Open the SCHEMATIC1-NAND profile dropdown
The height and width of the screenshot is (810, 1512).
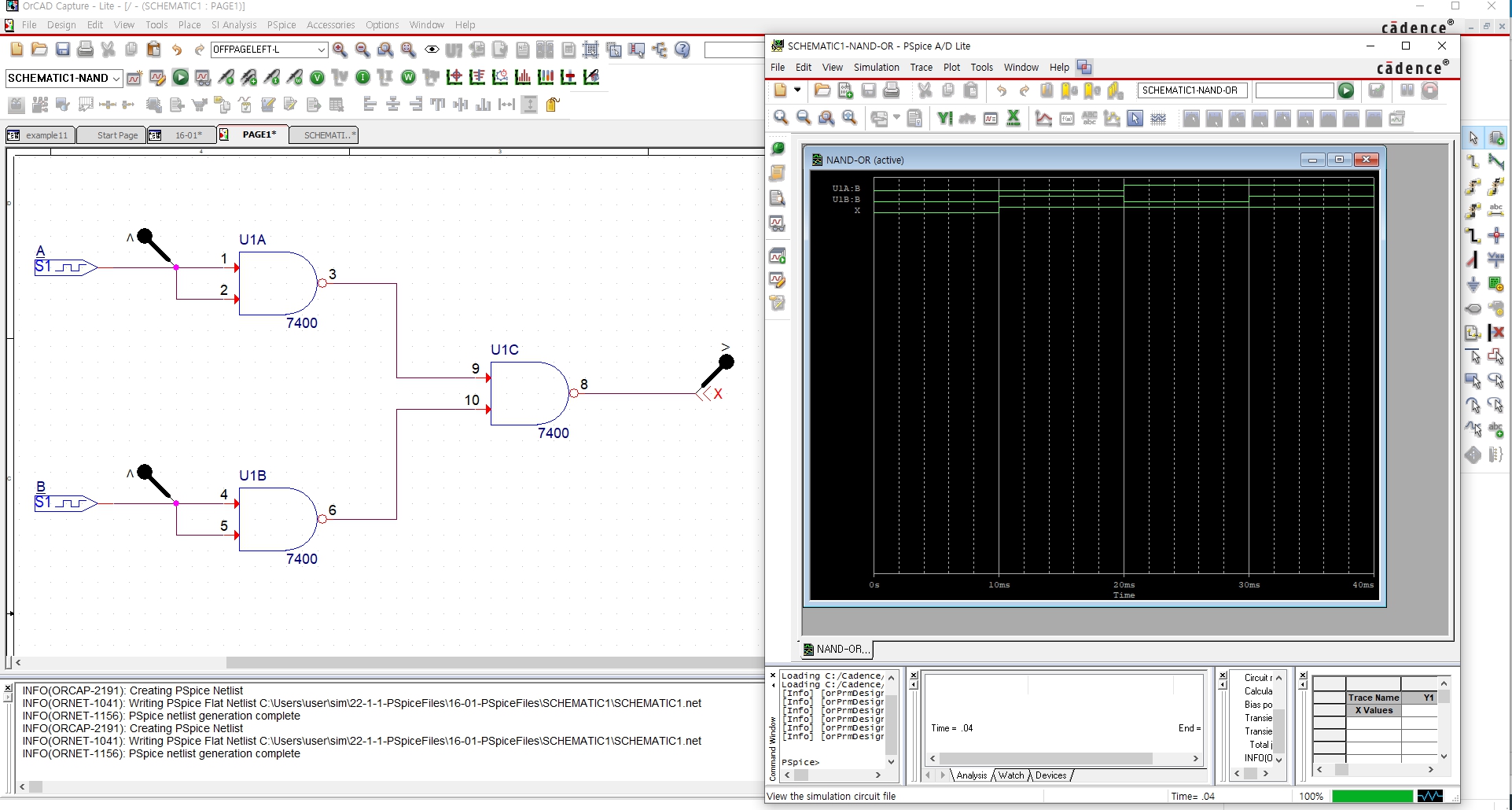pyautogui.click(x=116, y=78)
